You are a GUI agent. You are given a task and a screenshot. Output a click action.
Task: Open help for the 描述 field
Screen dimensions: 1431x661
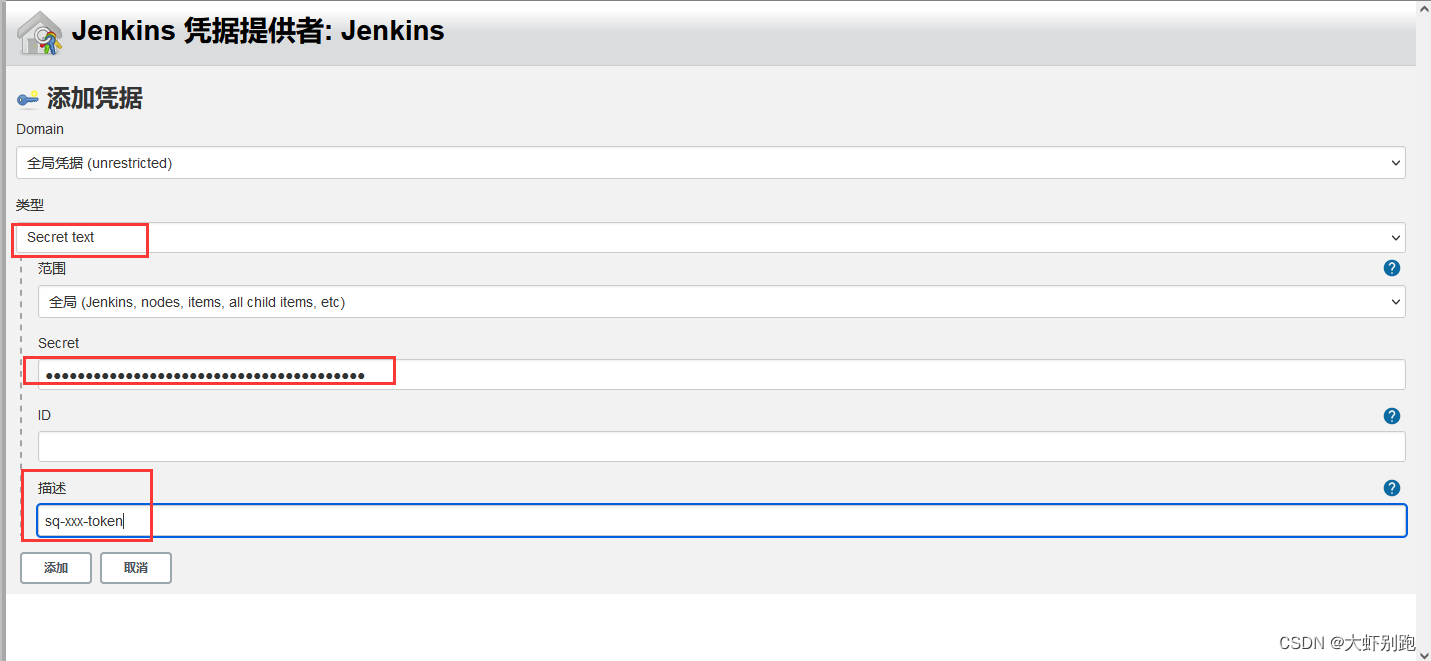[1391, 488]
